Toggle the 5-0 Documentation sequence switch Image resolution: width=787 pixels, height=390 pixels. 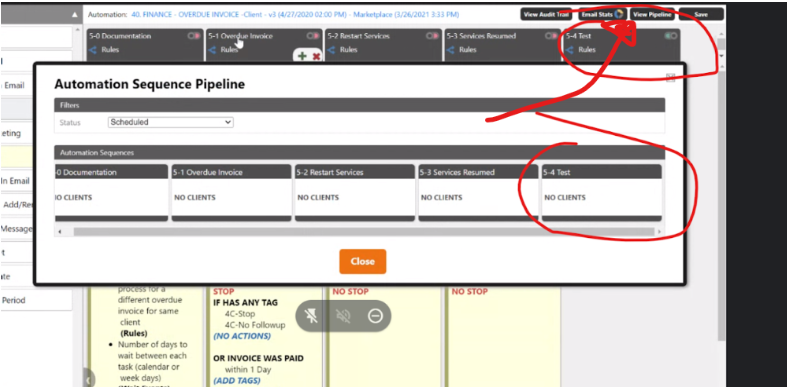(194, 36)
